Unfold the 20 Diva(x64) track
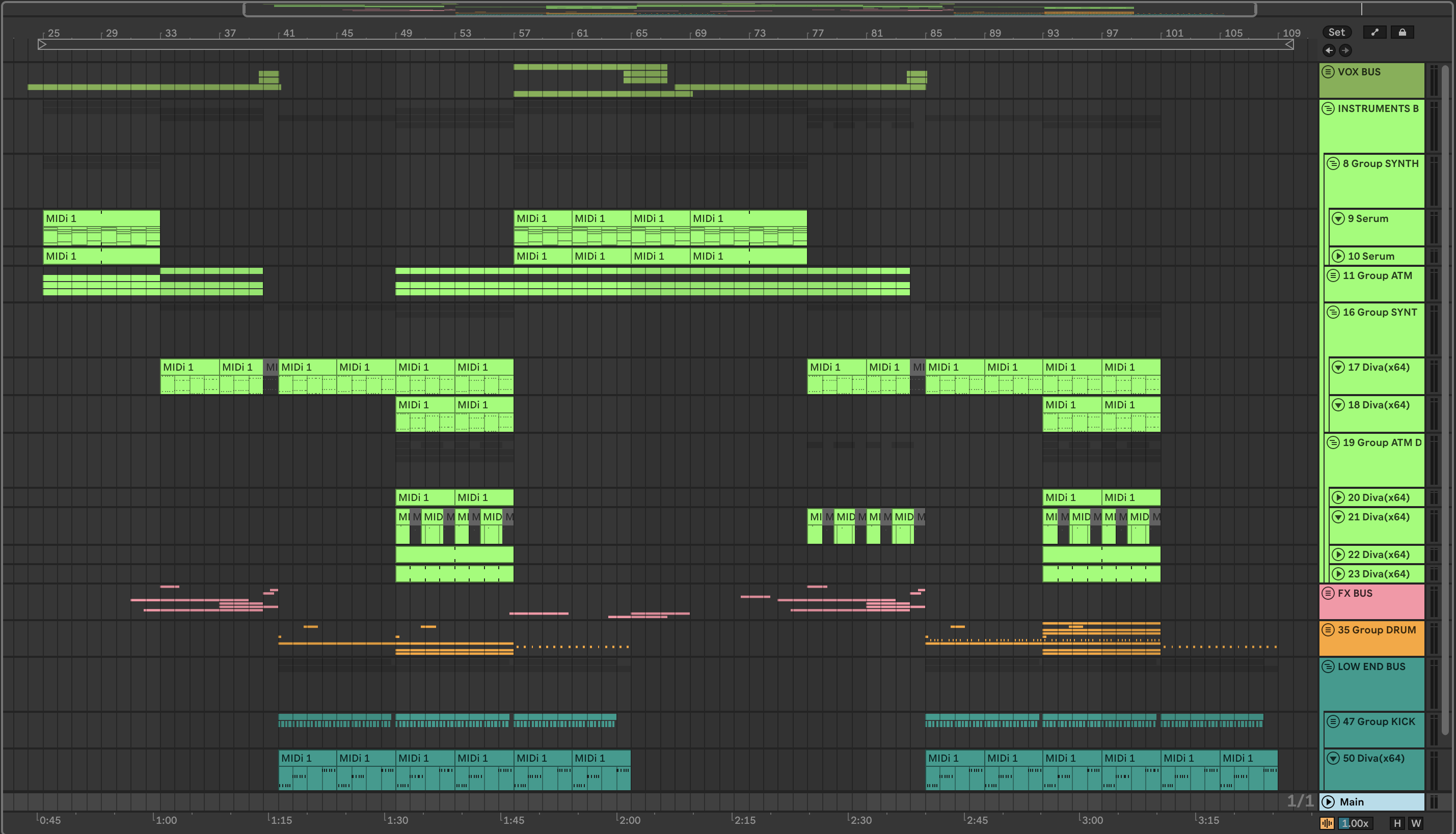Image resolution: width=1456 pixels, height=834 pixels. click(1338, 497)
